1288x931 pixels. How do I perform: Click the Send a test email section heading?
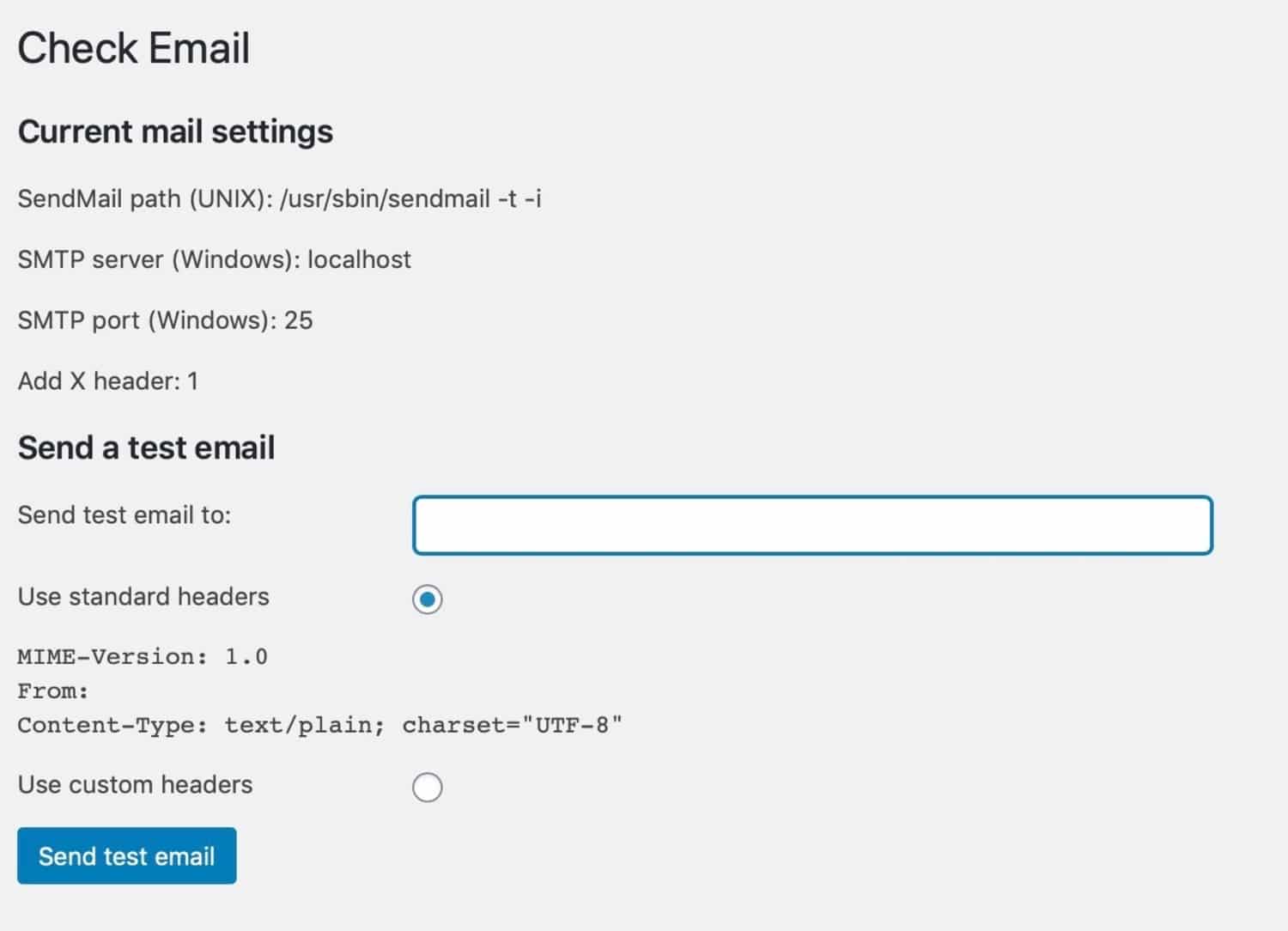tap(146, 447)
